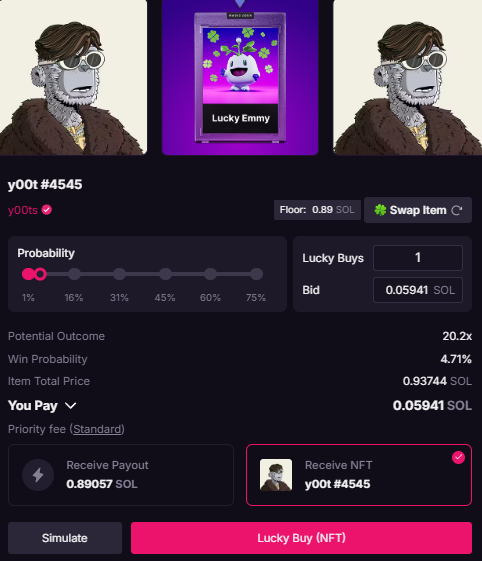Set probability to the 45% stop
482x561 pixels.
pyautogui.click(x=165, y=274)
